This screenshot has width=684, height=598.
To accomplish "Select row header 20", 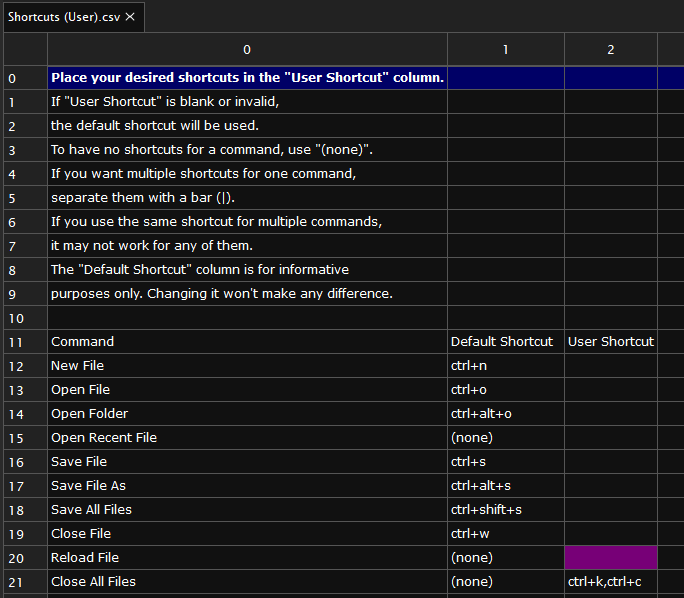I will click(x=25, y=557).
